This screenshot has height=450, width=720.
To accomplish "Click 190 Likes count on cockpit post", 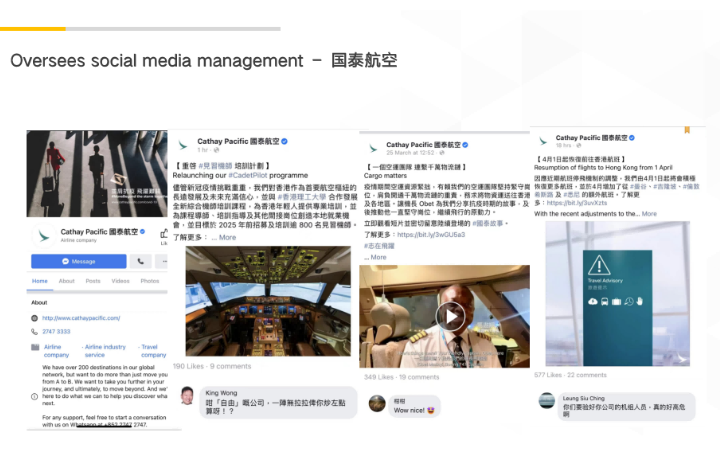I will pos(188,366).
